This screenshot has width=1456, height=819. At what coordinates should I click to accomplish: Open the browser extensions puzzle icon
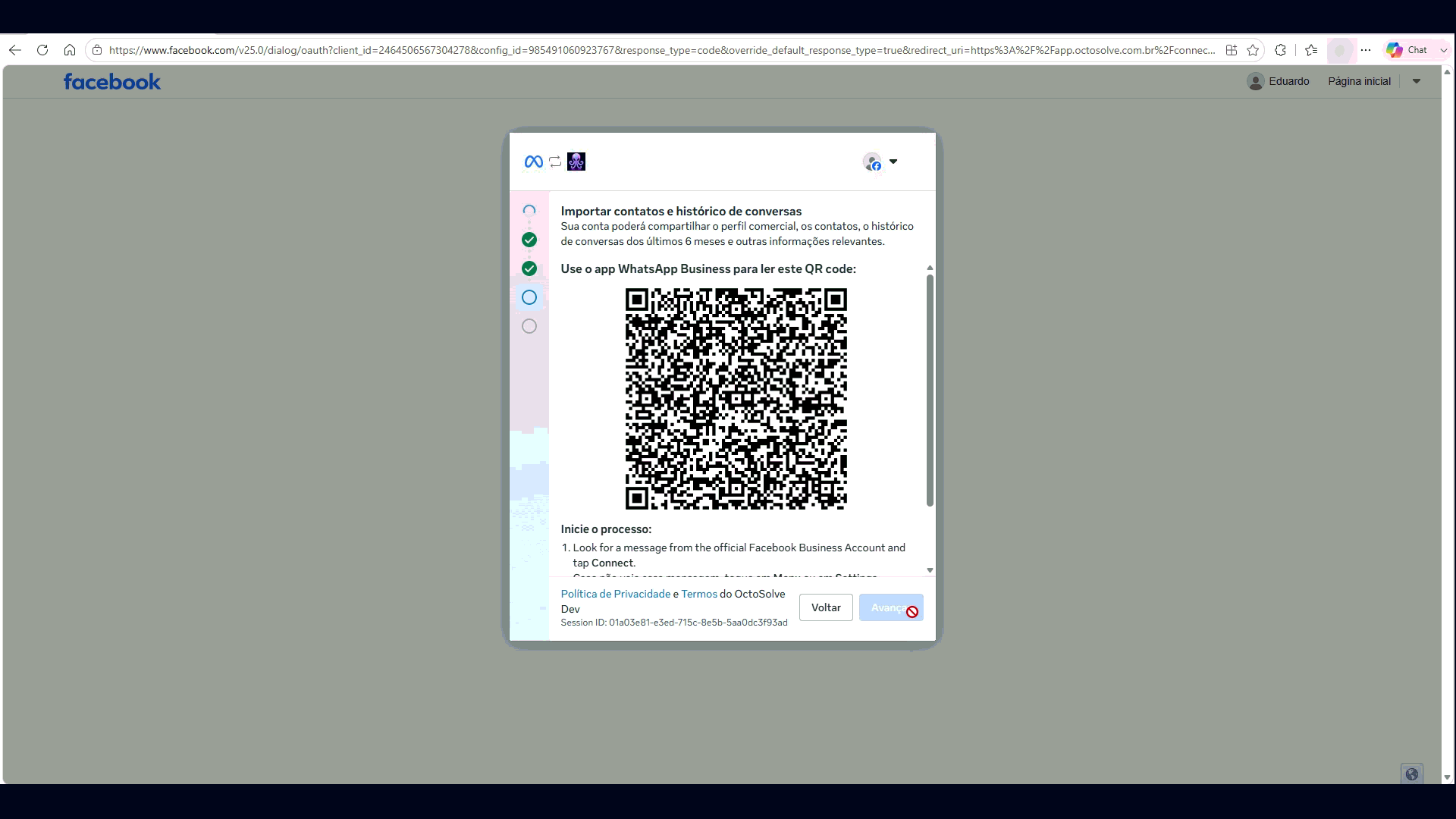(x=1281, y=50)
